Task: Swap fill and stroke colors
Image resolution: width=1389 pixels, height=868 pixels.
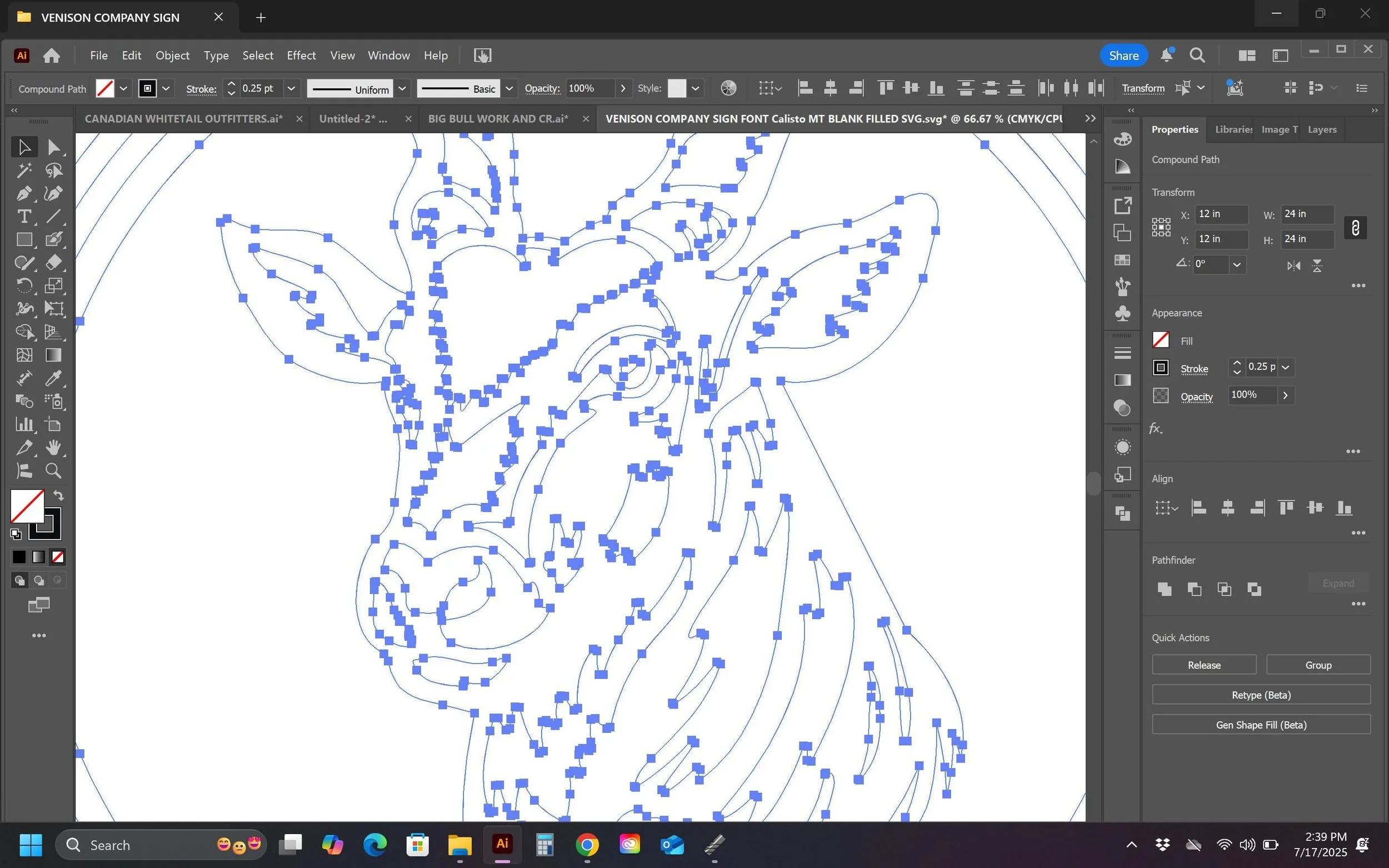Action: [58, 495]
